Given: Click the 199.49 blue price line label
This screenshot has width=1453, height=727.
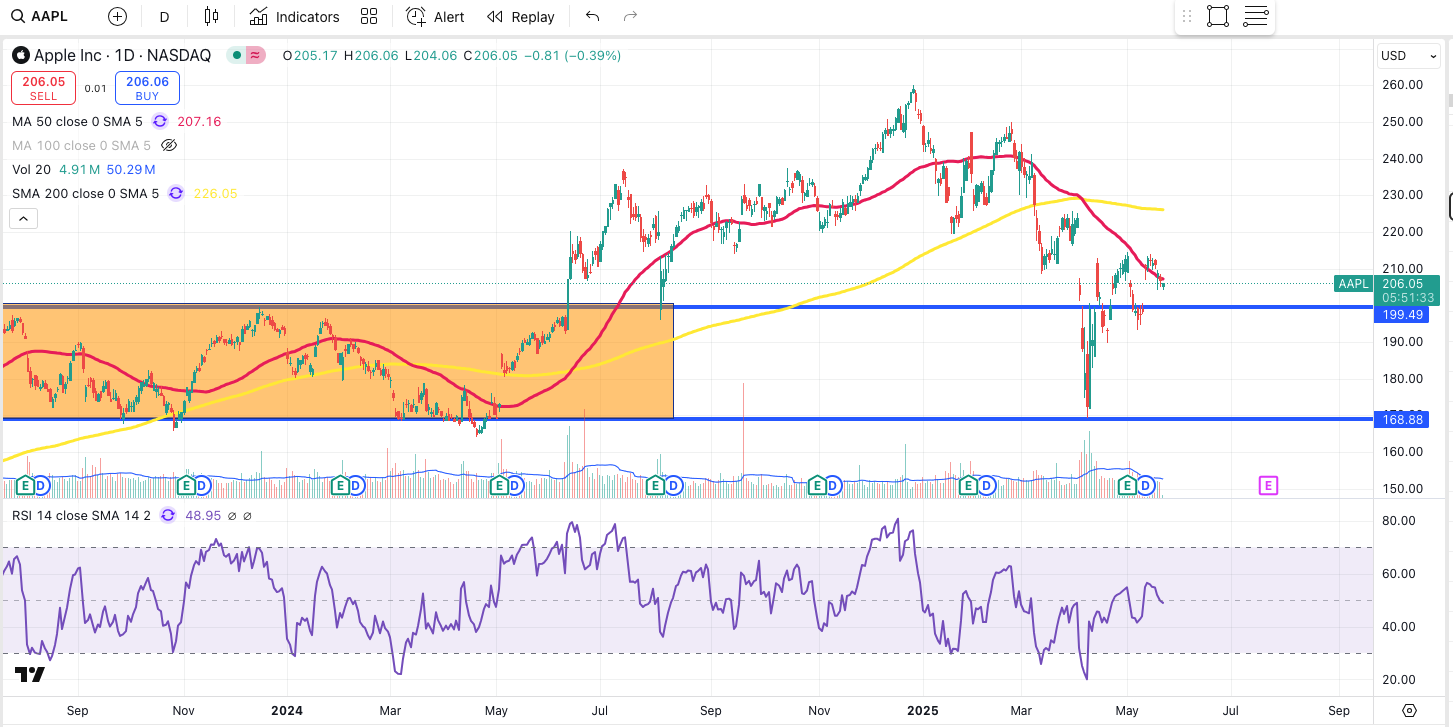Looking at the screenshot, I should pos(1401,315).
